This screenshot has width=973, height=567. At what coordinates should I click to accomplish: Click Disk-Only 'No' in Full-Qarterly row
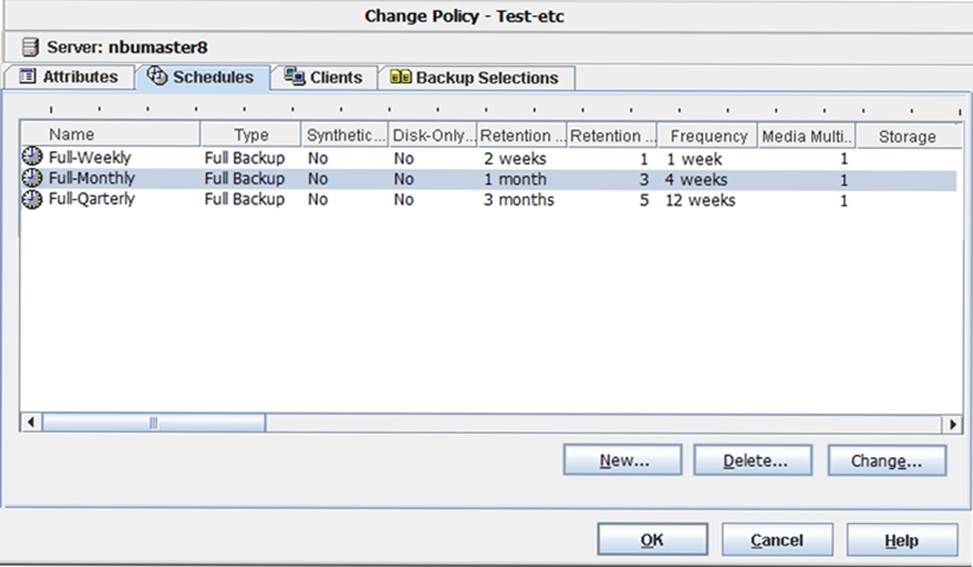(x=403, y=200)
